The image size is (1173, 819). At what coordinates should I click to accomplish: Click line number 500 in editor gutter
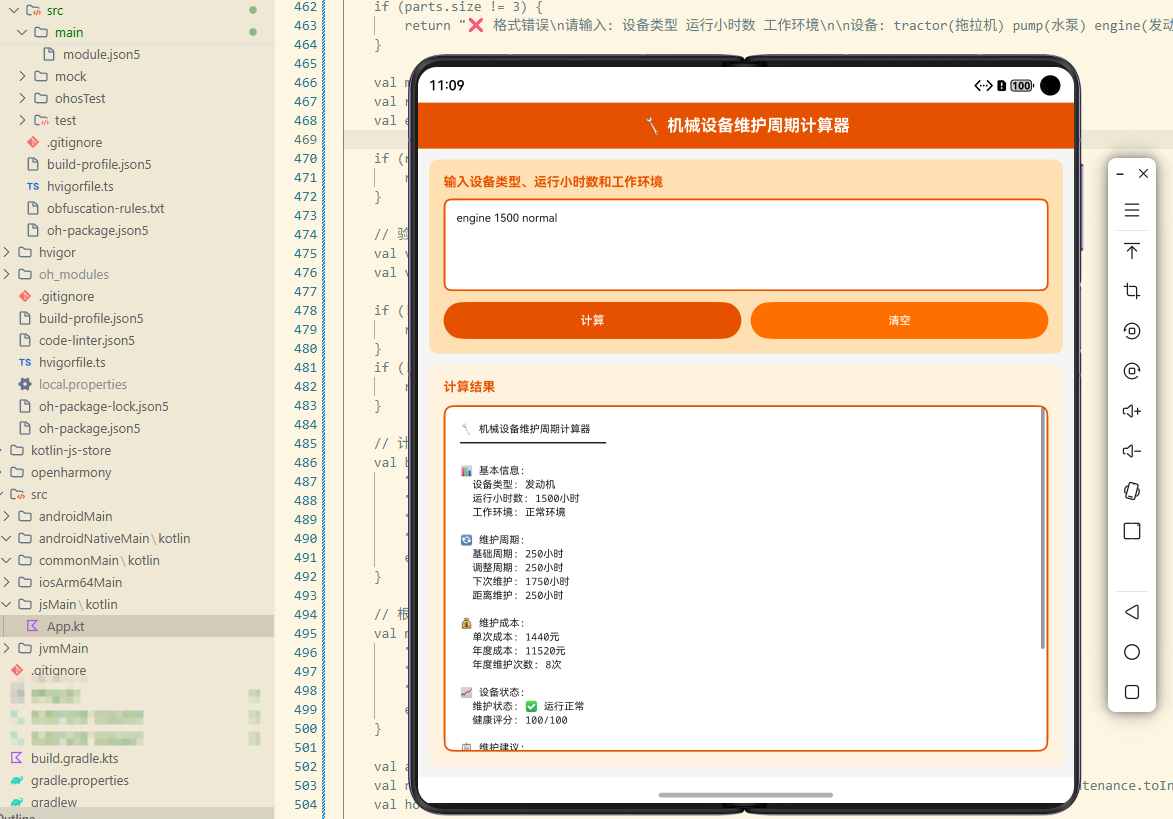(x=305, y=728)
